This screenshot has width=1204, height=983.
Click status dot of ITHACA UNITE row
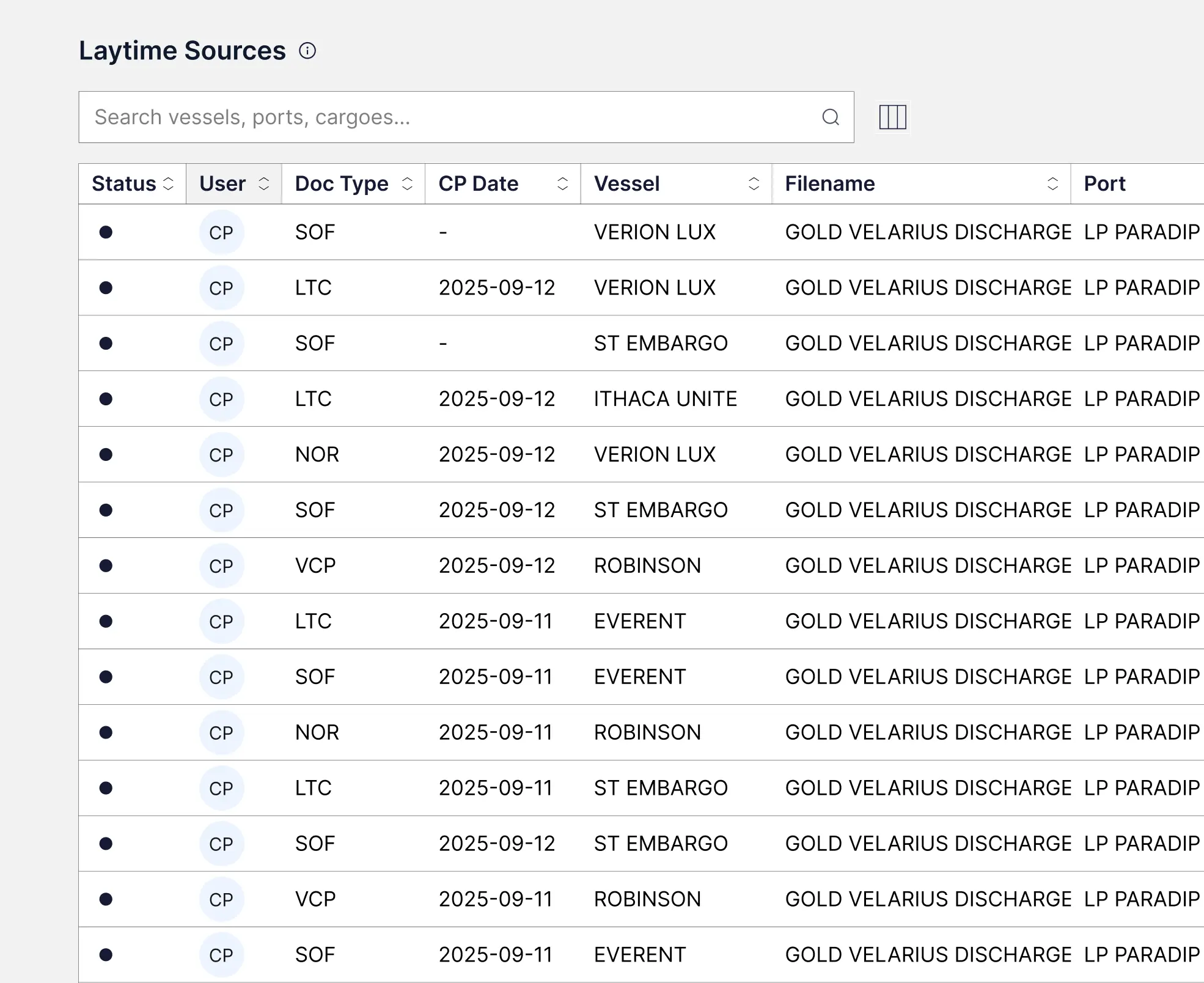click(x=106, y=399)
